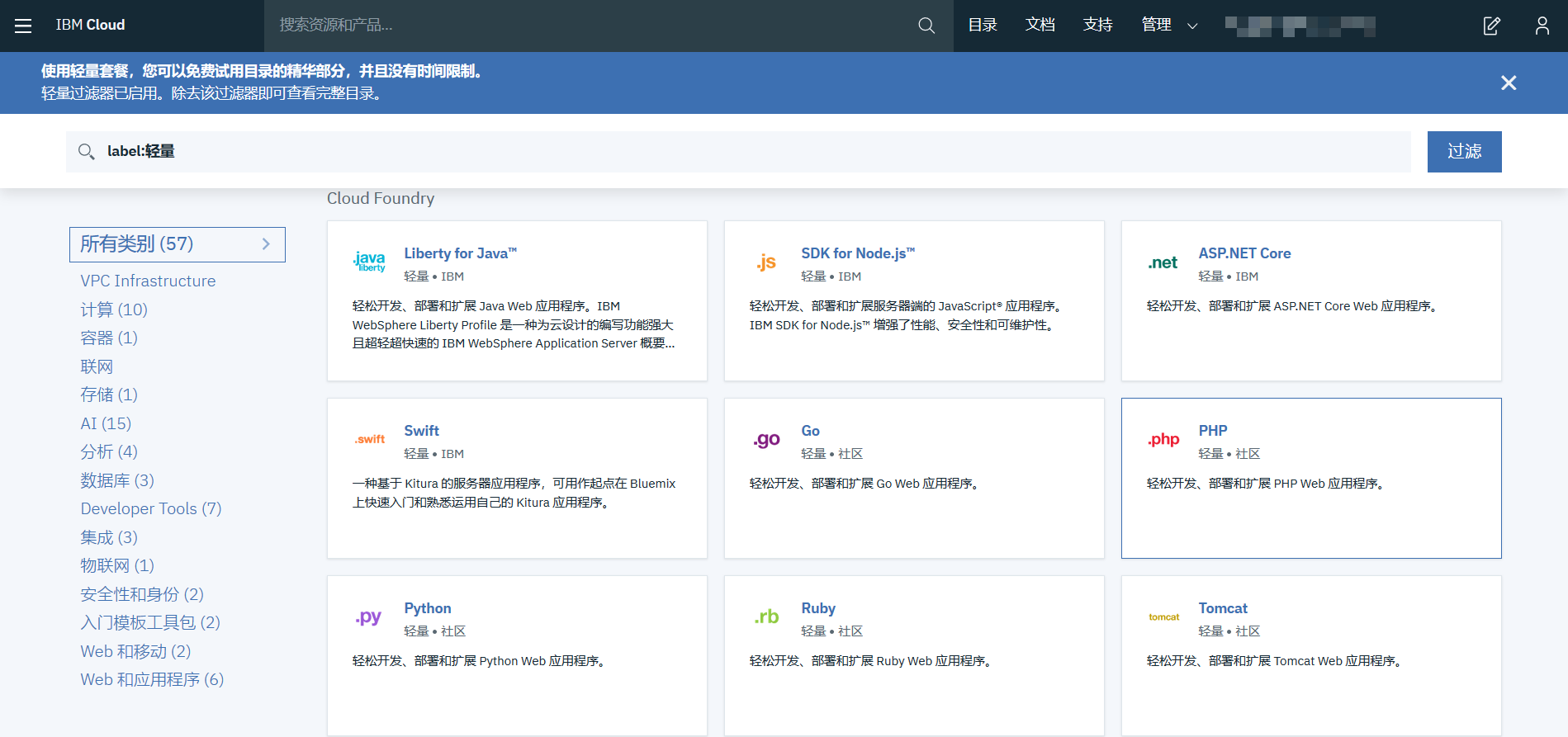The height and width of the screenshot is (737, 1568).
Task: Open the user profile icon
Action: (x=1542, y=26)
